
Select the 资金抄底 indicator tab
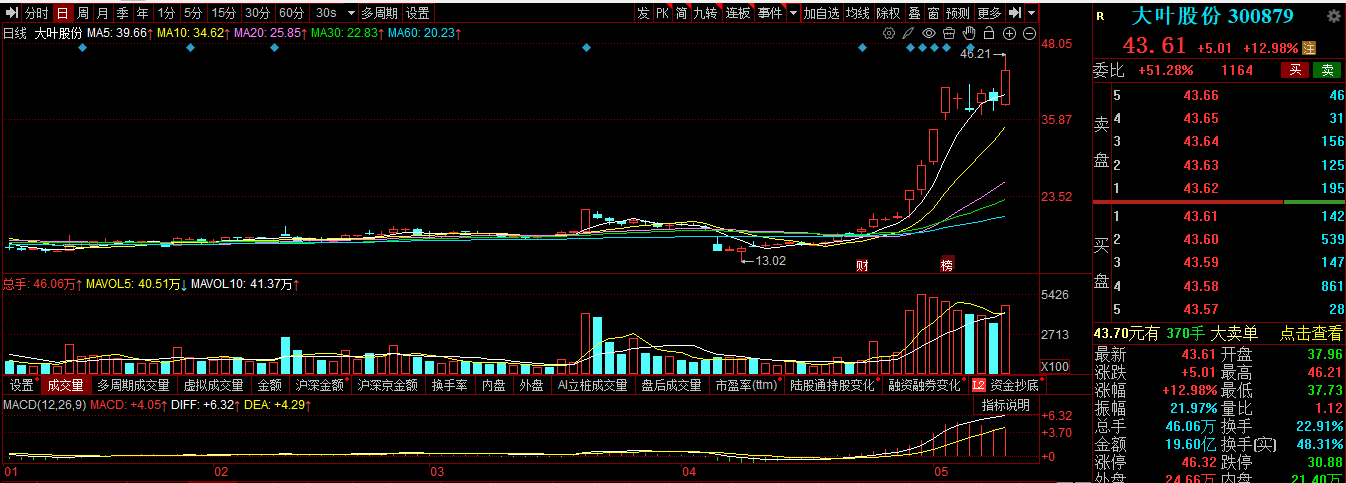coord(1016,385)
